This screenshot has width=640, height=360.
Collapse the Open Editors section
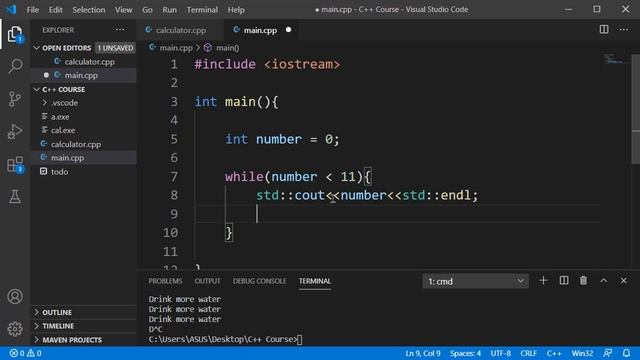point(84,48)
